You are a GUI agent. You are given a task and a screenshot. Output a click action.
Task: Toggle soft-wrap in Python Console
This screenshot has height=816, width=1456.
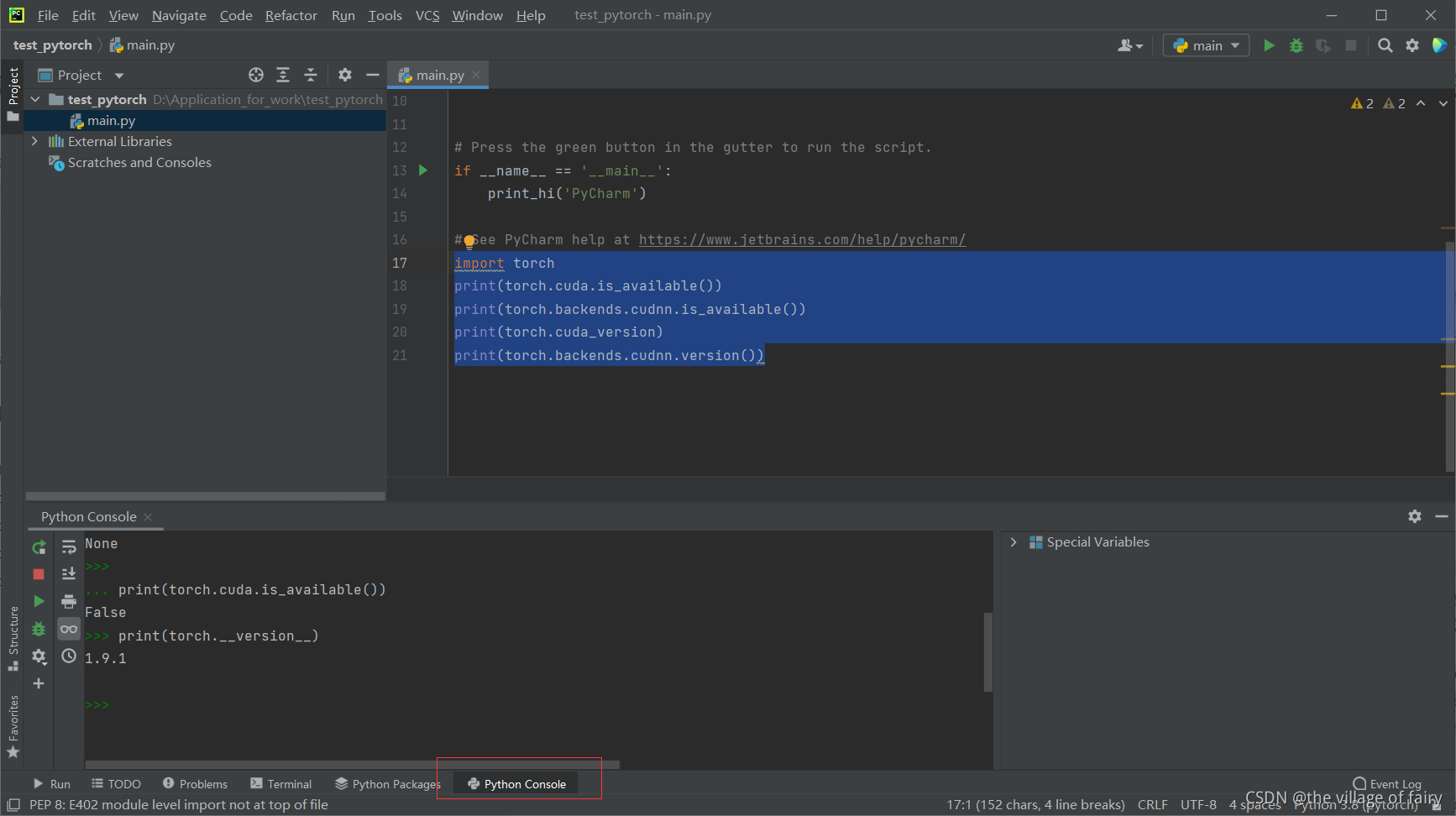tap(69, 547)
